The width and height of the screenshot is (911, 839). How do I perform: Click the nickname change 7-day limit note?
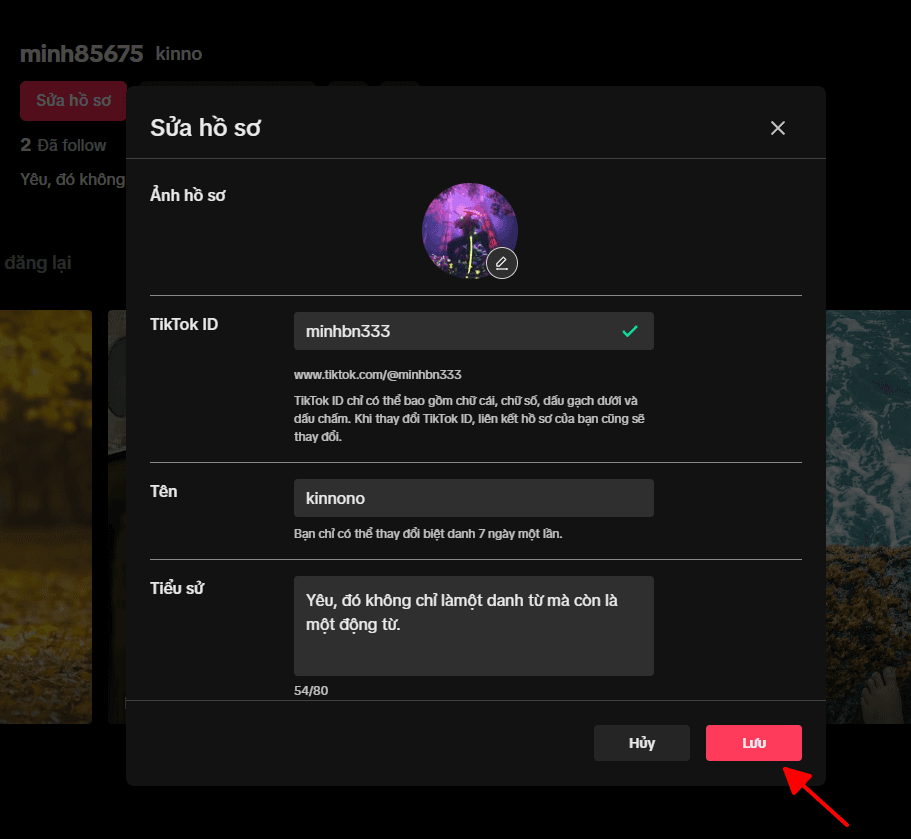pyautogui.click(x=428, y=533)
